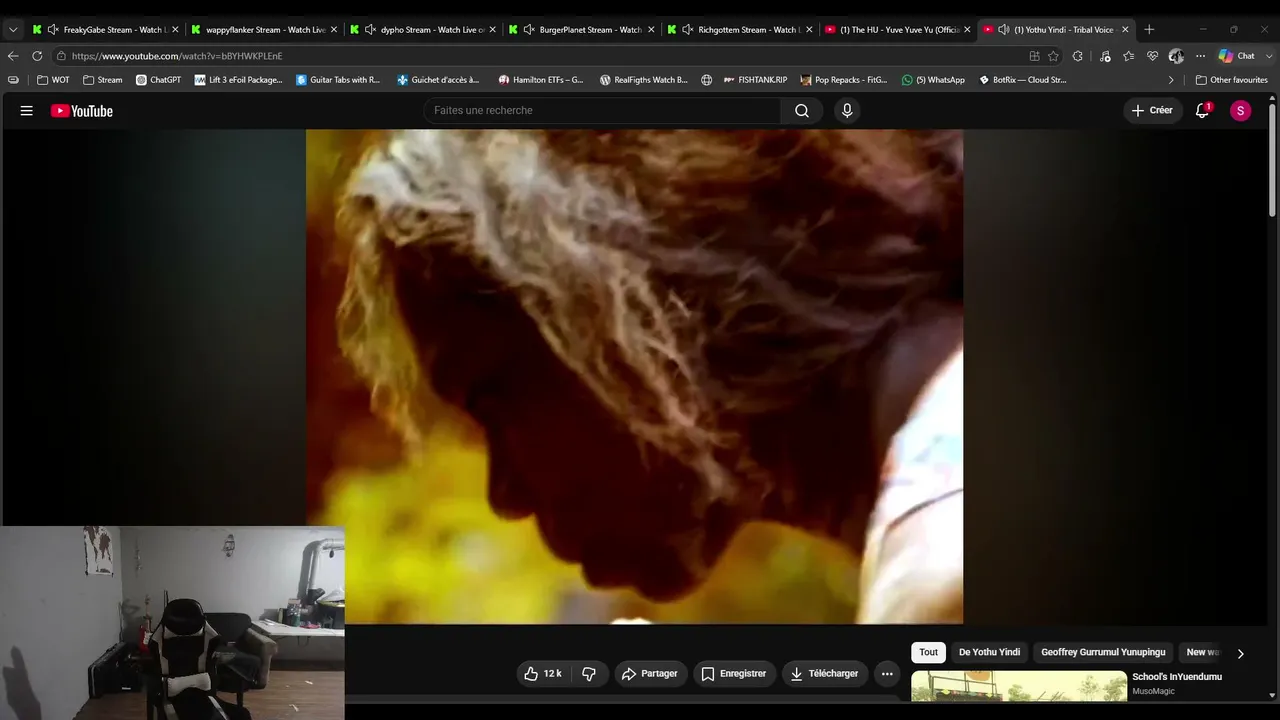This screenshot has width=1280, height=720.
Task: Start voice search with the microphone
Action: [x=847, y=111]
